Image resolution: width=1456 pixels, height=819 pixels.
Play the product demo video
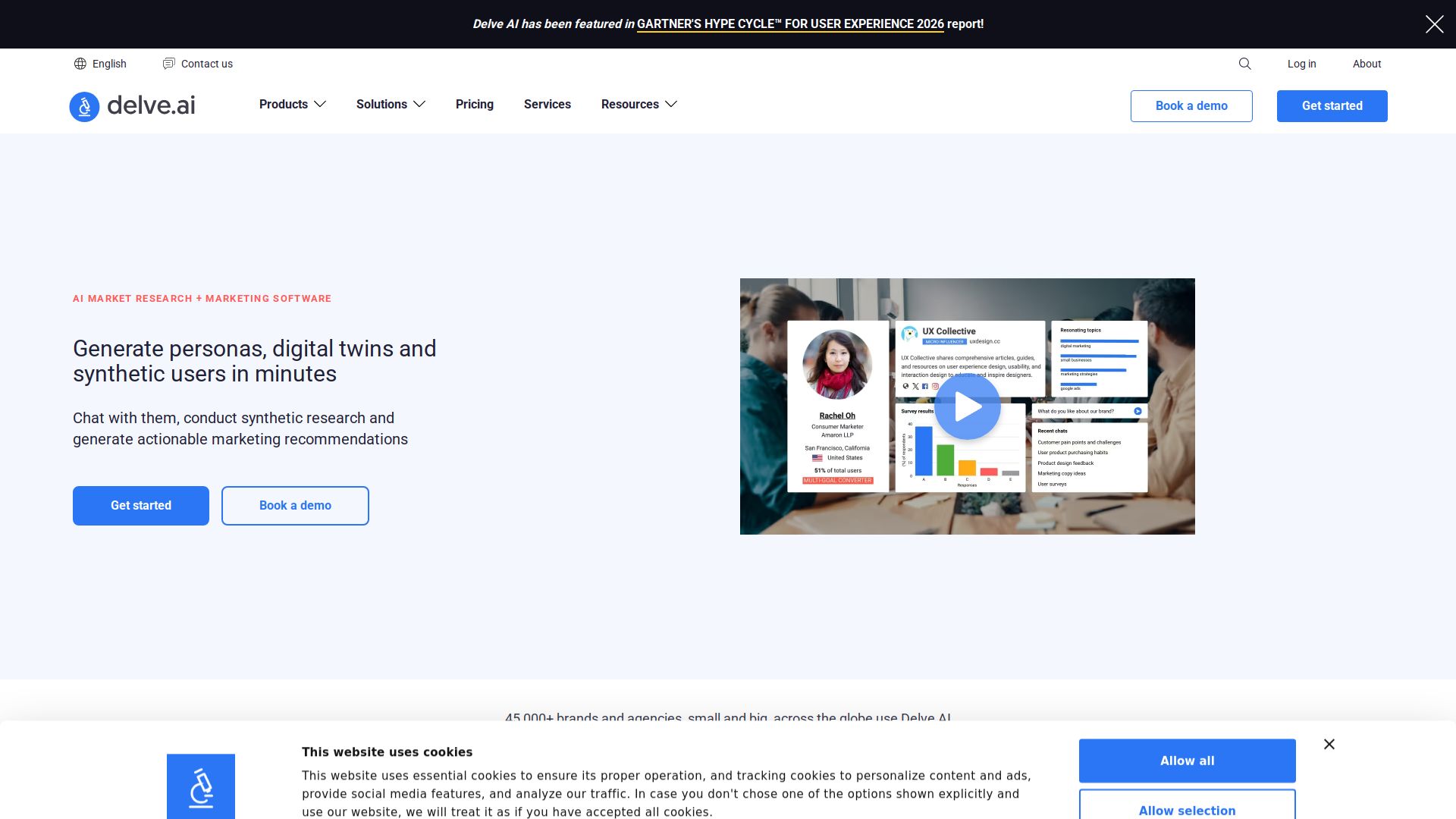(x=968, y=406)
